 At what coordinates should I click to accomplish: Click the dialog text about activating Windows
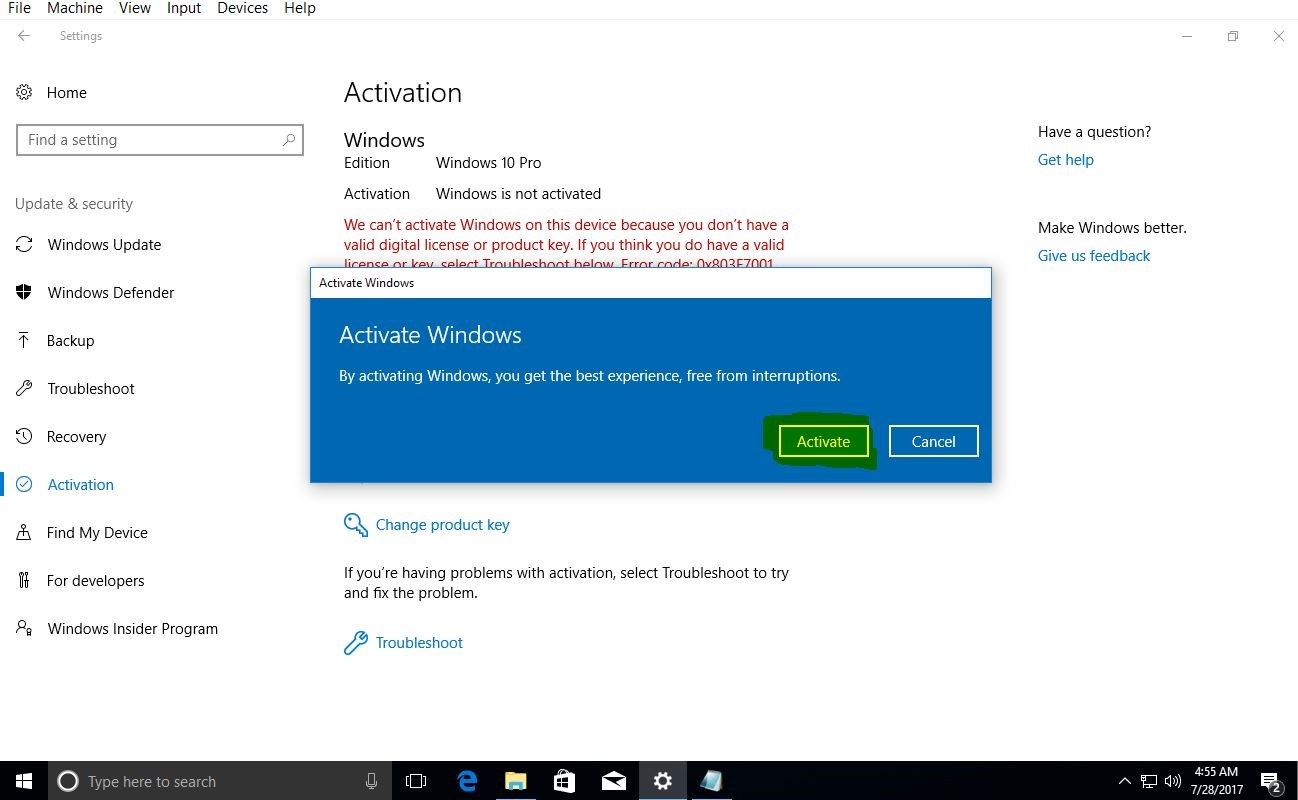(590, 377)
